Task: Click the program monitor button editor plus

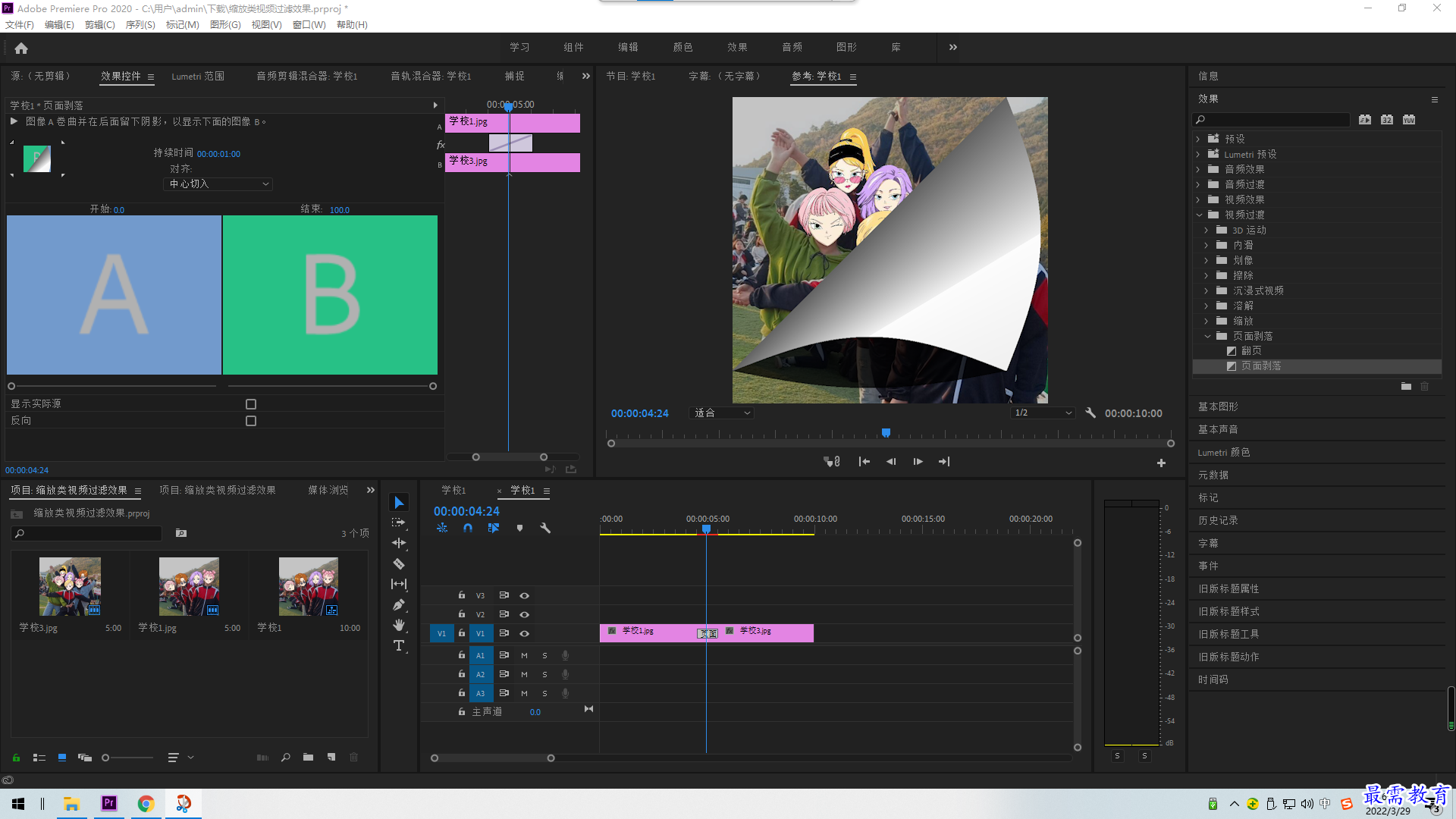Action: (x=1161, y=463)
